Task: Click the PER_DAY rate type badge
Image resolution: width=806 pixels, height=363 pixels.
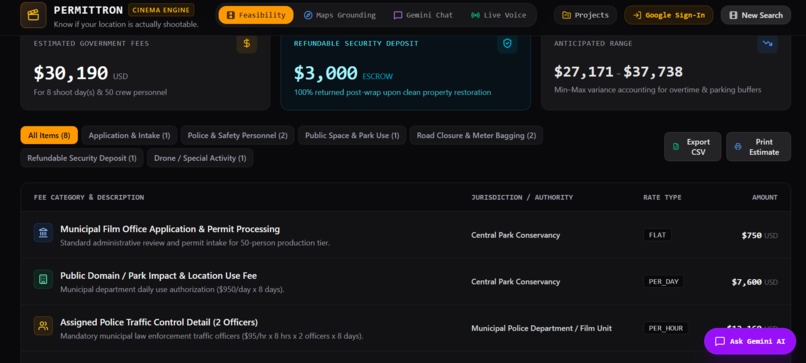Action: click(x=664, y=282)
